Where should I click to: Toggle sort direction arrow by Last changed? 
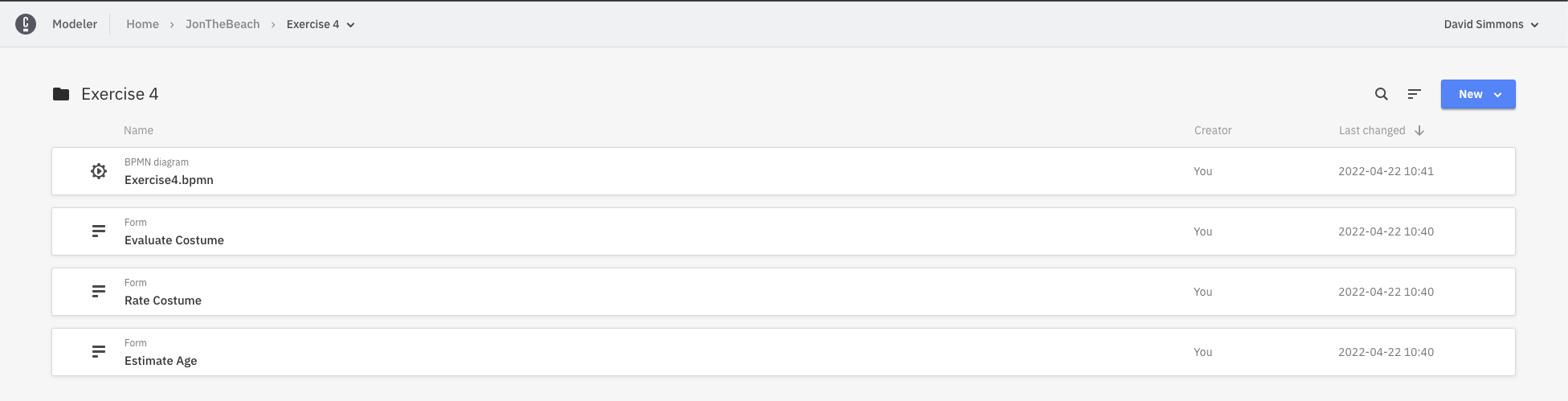click(x=1419, y=130)
